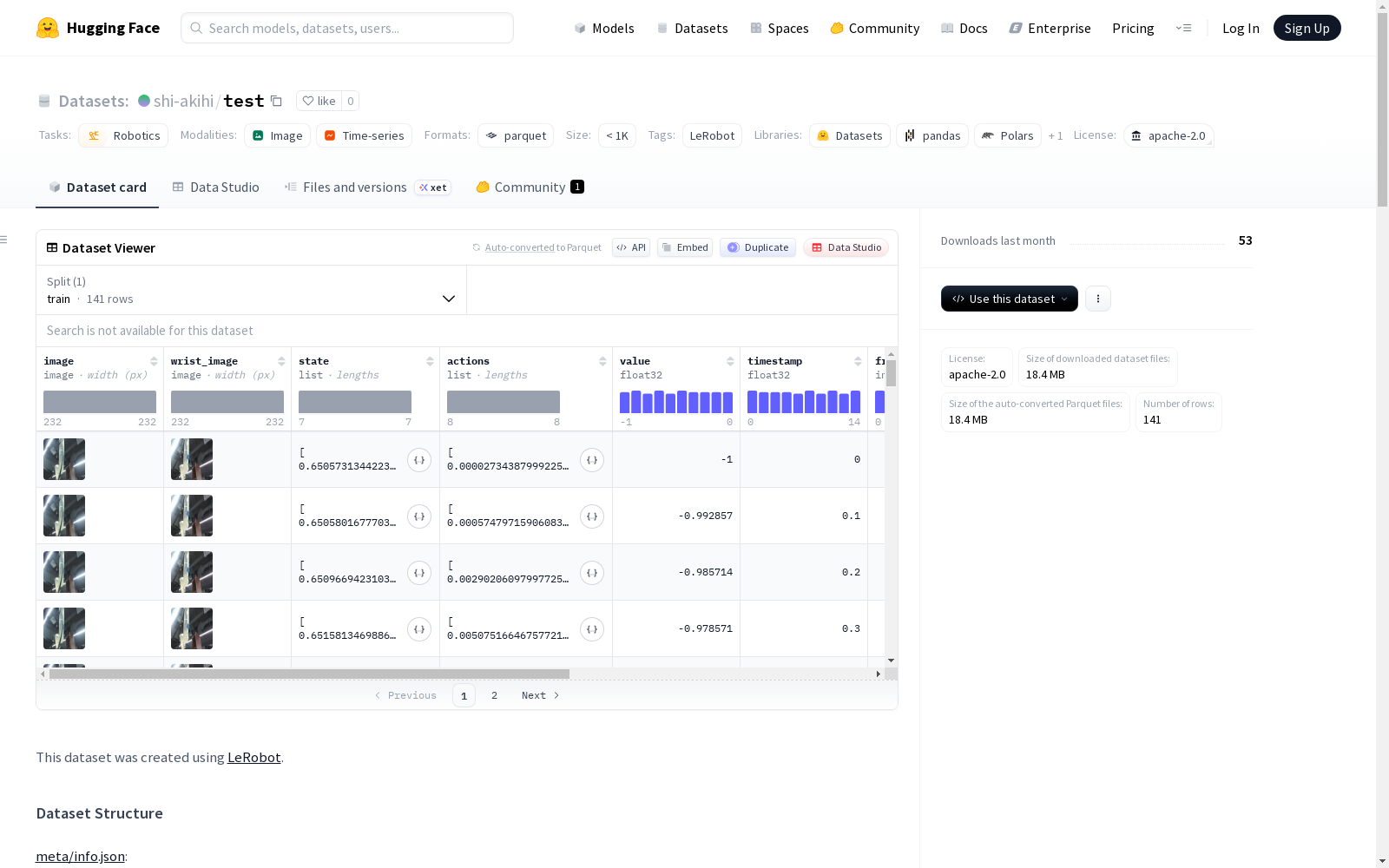
Task: Click the Embed button
Action: point(685,247)
